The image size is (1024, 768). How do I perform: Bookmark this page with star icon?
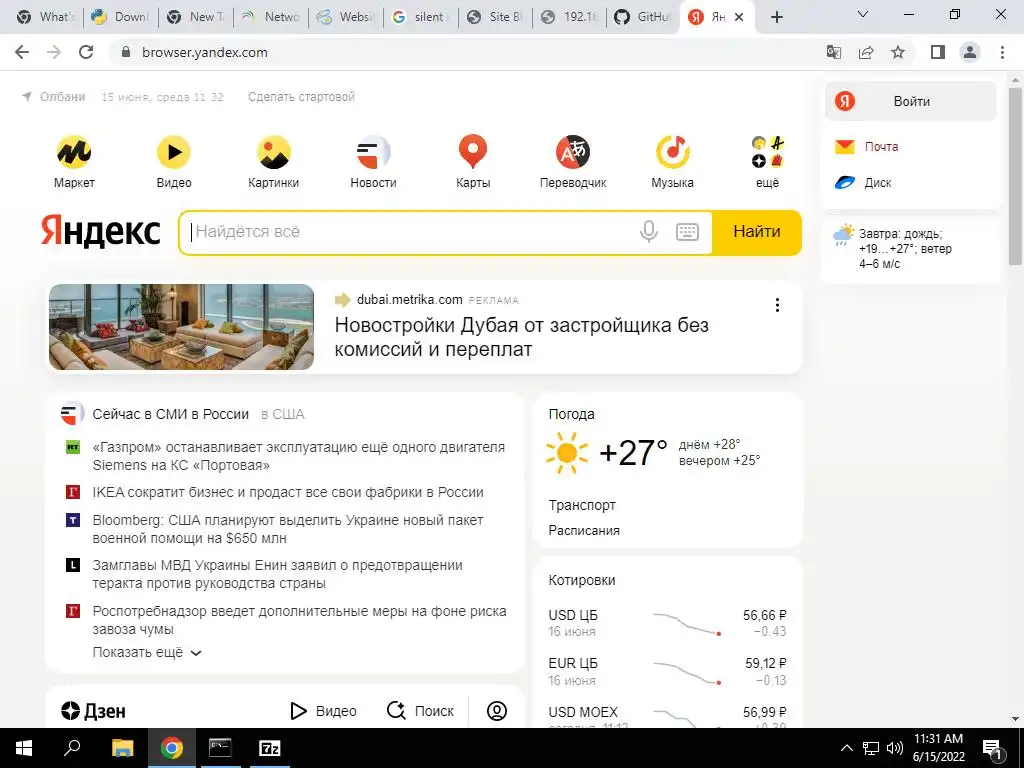point(898,52)
